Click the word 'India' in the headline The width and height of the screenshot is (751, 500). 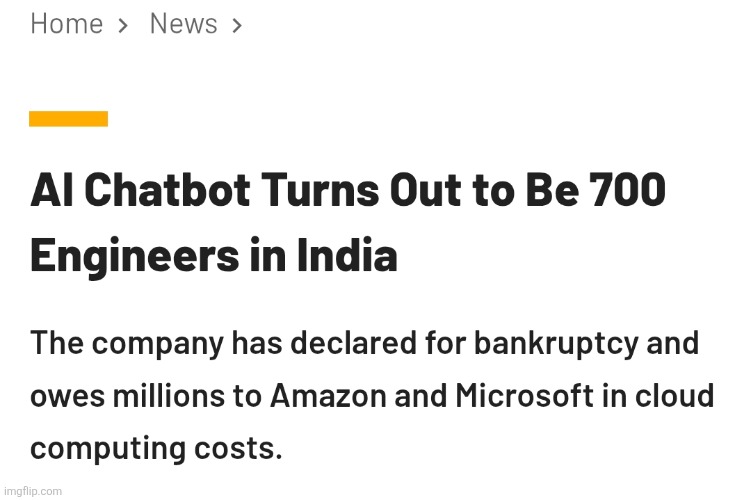tap(347, 255)
